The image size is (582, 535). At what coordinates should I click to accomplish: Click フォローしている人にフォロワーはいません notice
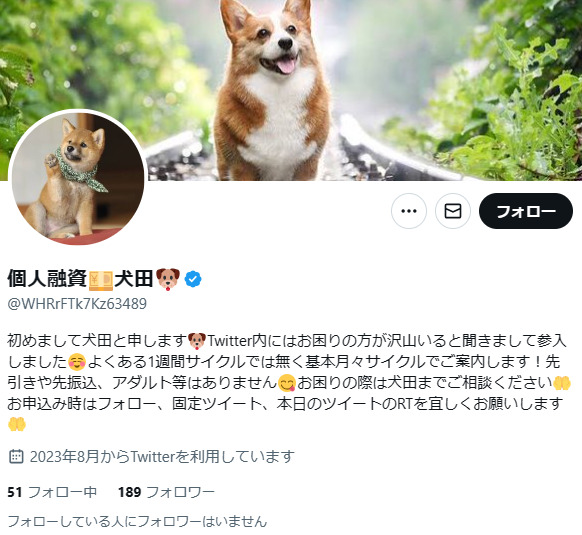(x=137, y=522)
